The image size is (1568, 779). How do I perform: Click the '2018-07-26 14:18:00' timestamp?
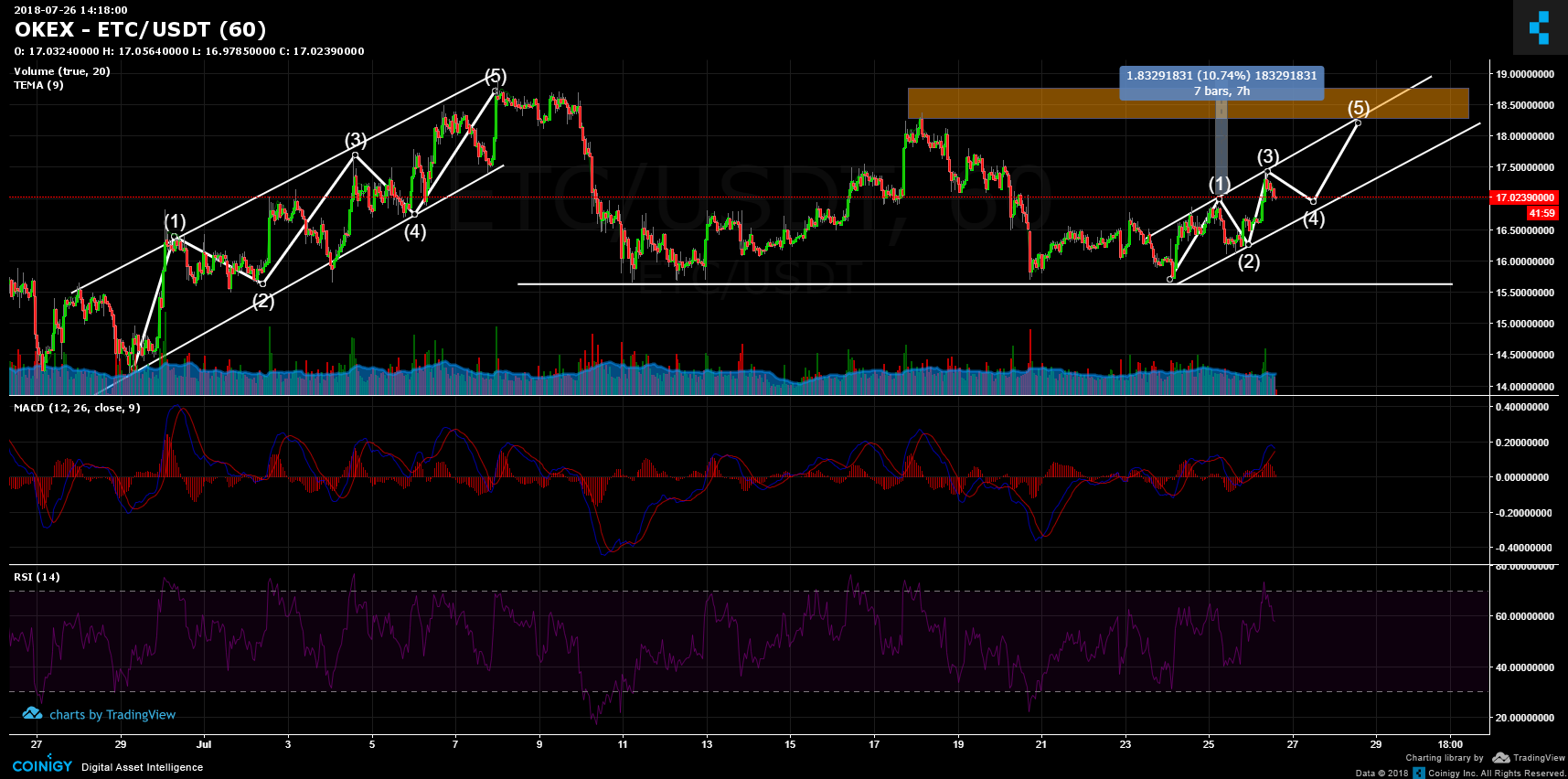tap(70, 10)
